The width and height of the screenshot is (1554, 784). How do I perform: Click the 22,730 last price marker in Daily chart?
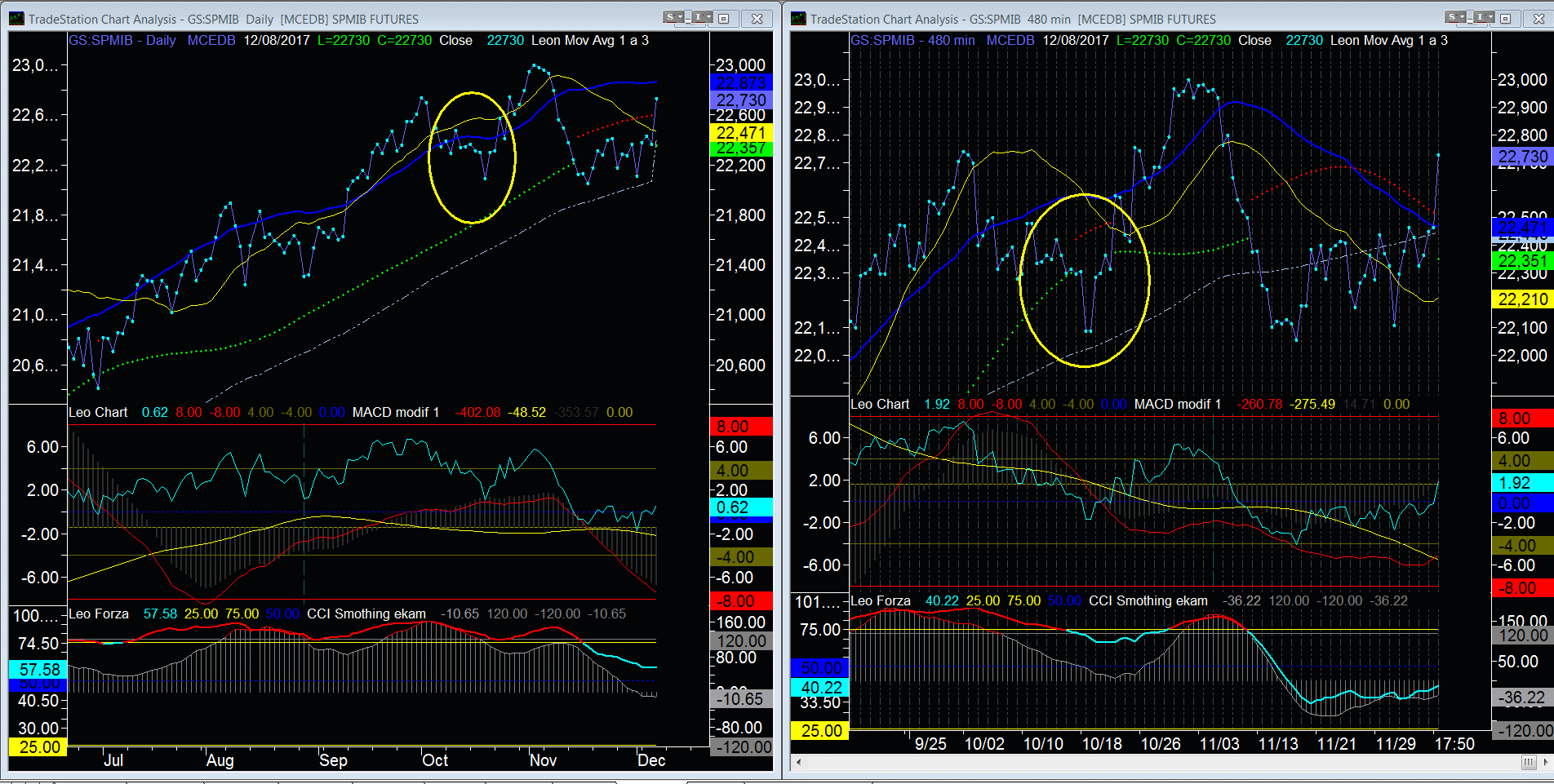741,100
